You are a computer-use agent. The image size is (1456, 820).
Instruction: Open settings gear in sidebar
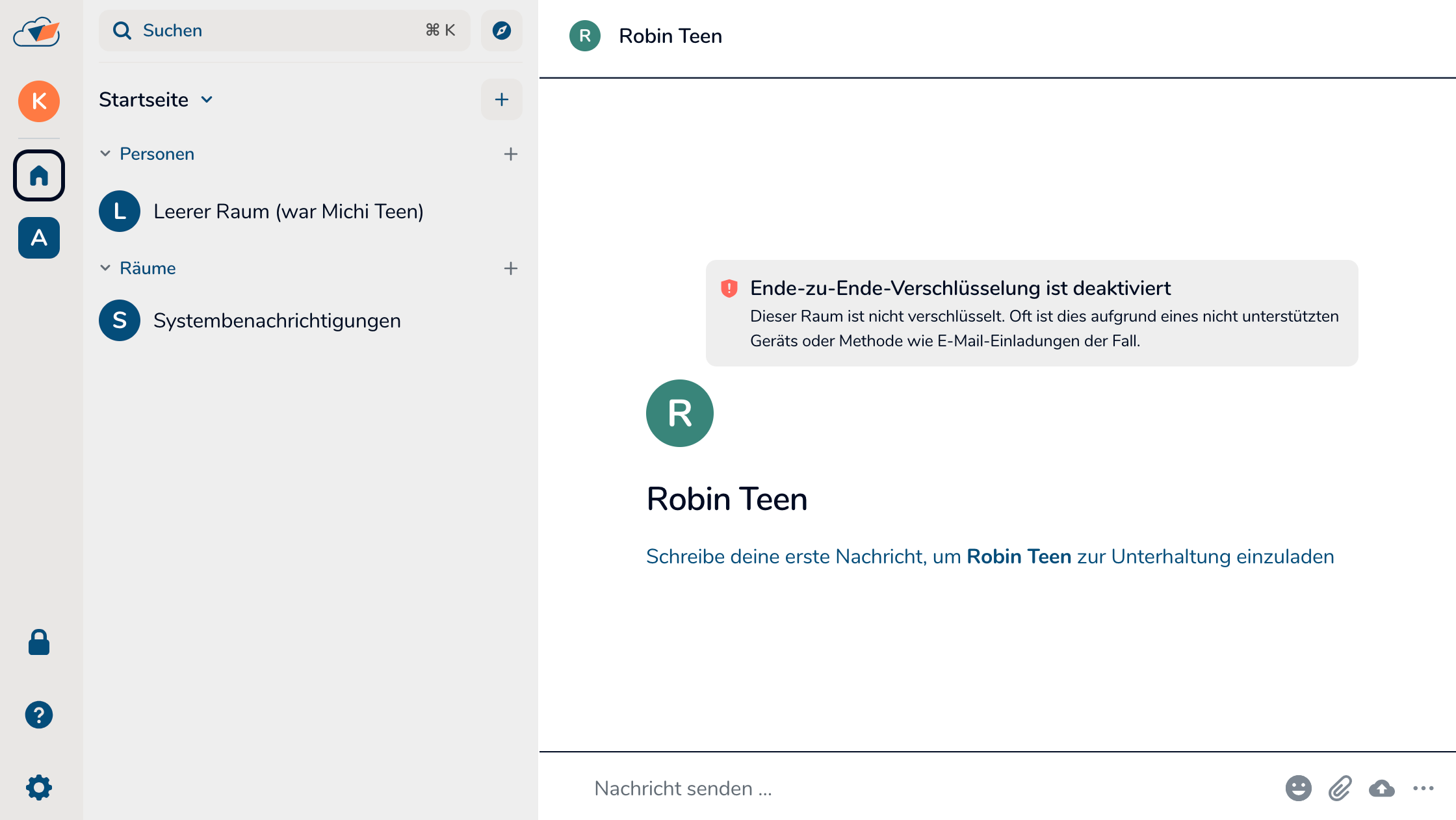coord(39,787)
